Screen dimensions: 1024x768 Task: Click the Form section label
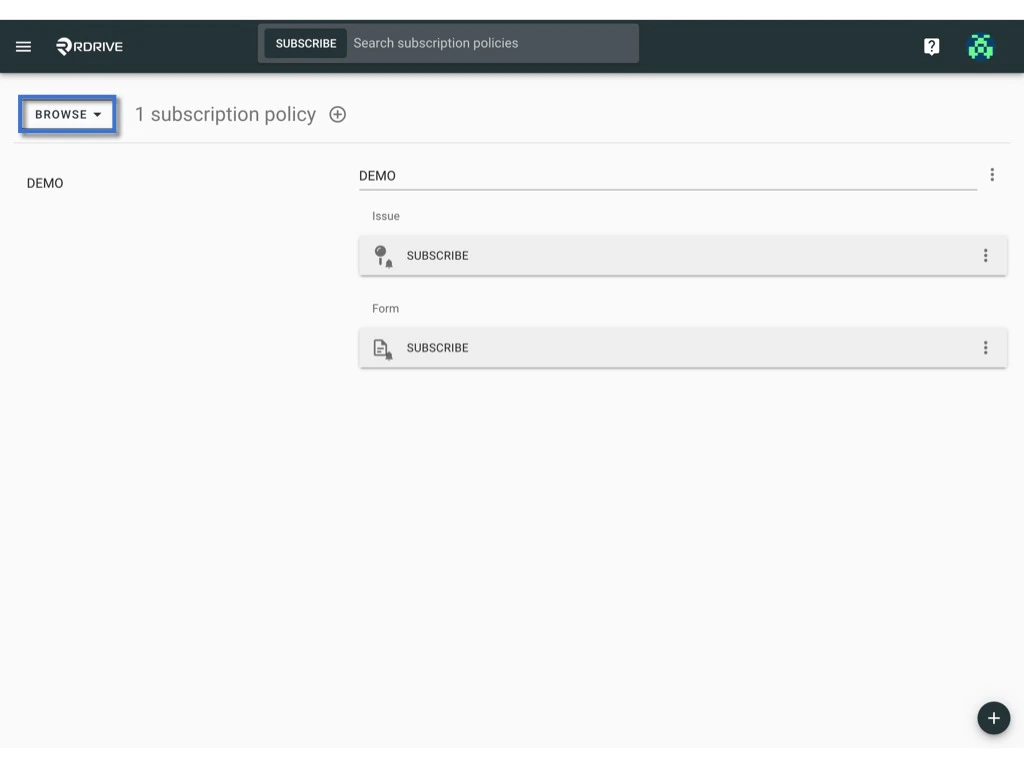[385, 308]
